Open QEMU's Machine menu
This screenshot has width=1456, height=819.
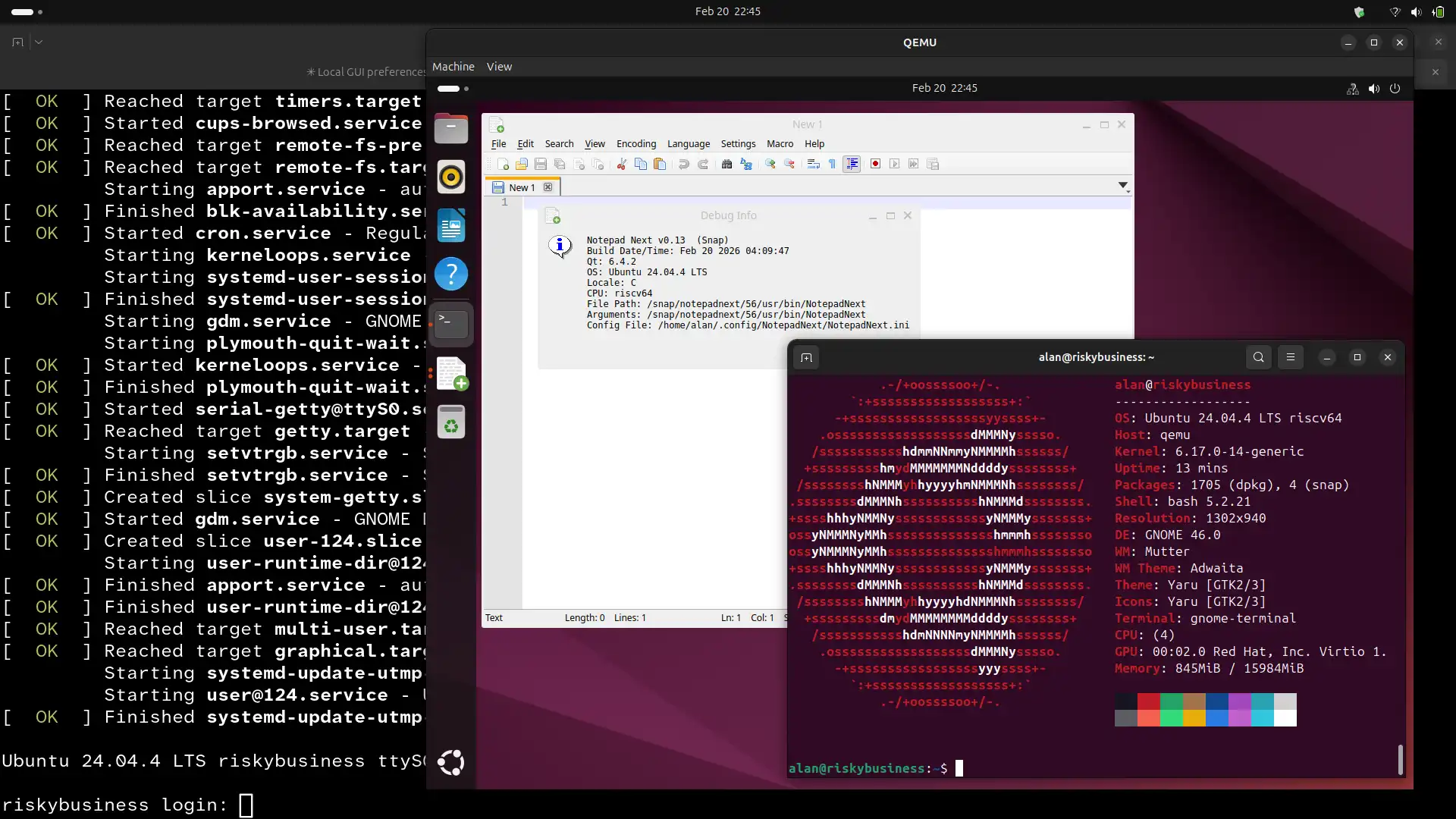453,67
